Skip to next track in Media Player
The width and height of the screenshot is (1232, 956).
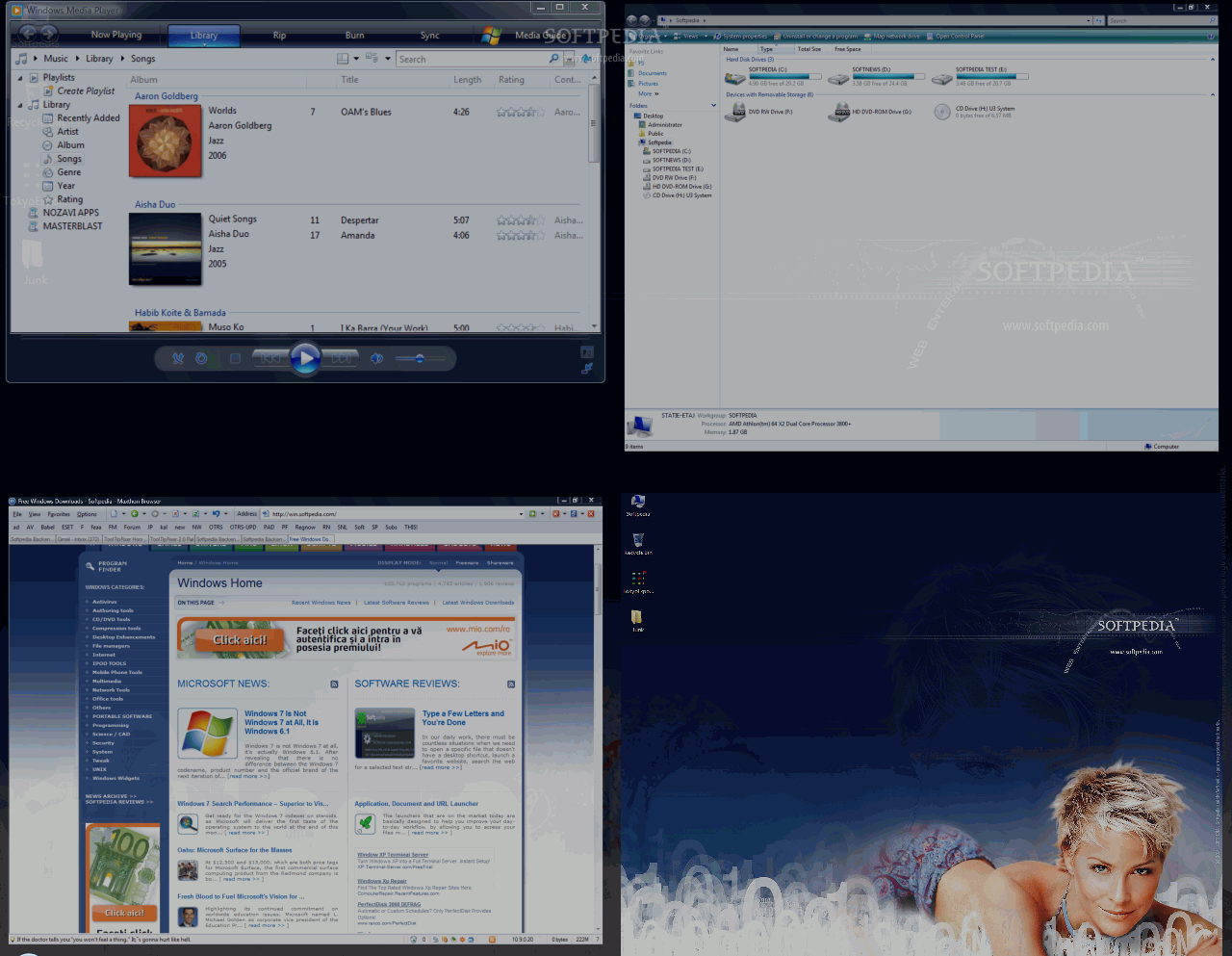tap(341, 358)
